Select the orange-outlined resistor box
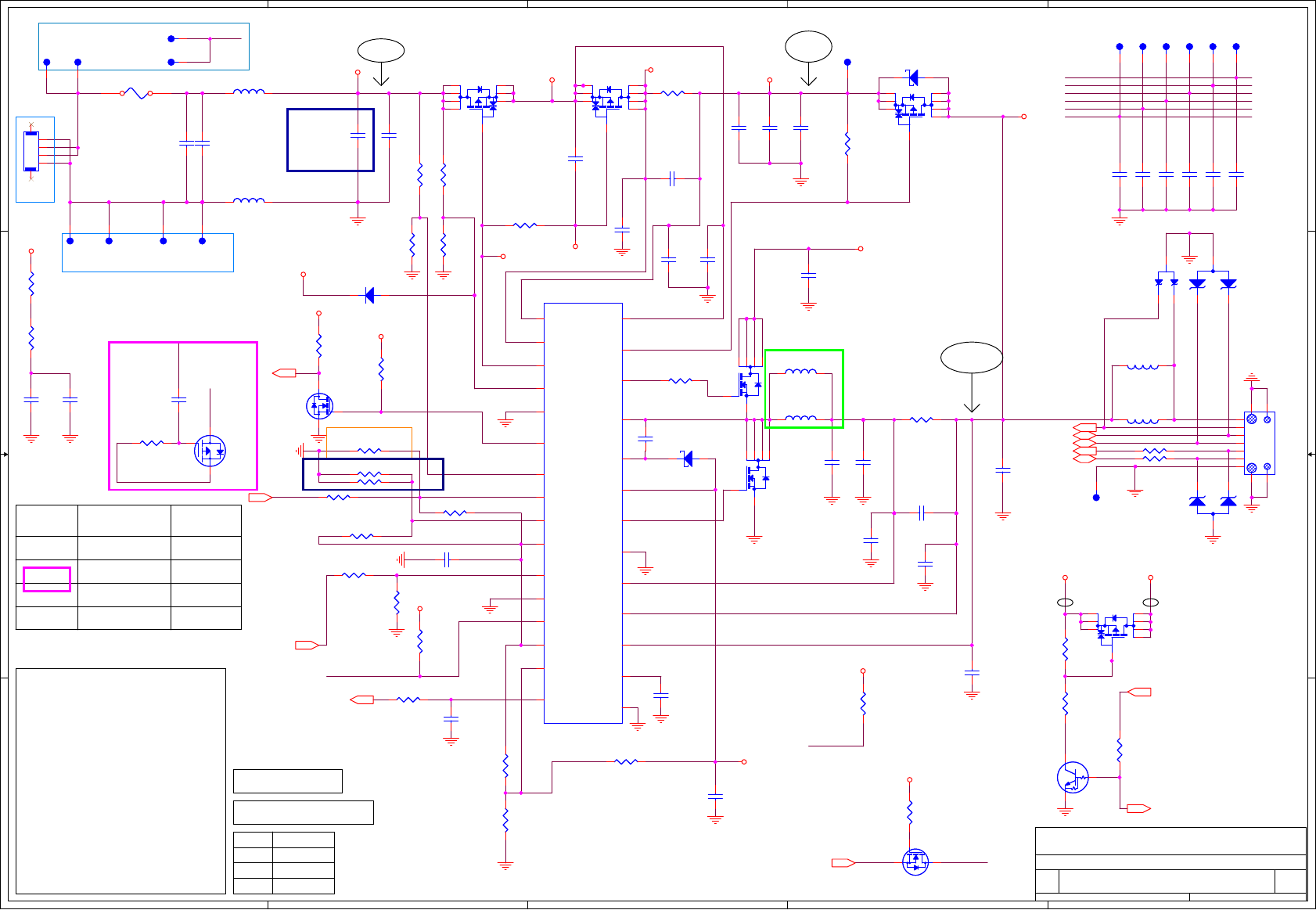 369,443
